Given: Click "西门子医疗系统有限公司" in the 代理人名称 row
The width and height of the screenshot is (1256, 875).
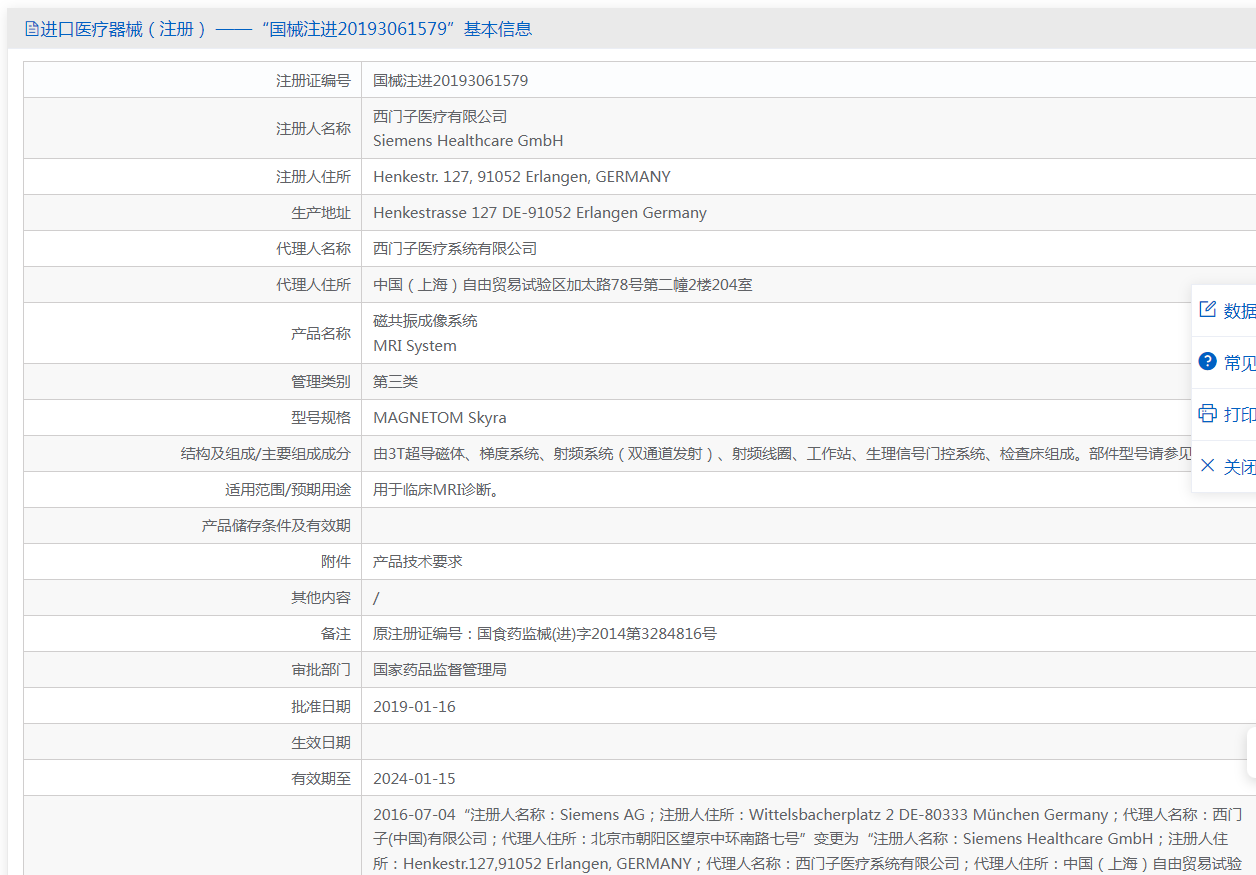Looking at the screenshot, I should click(455, 248).
